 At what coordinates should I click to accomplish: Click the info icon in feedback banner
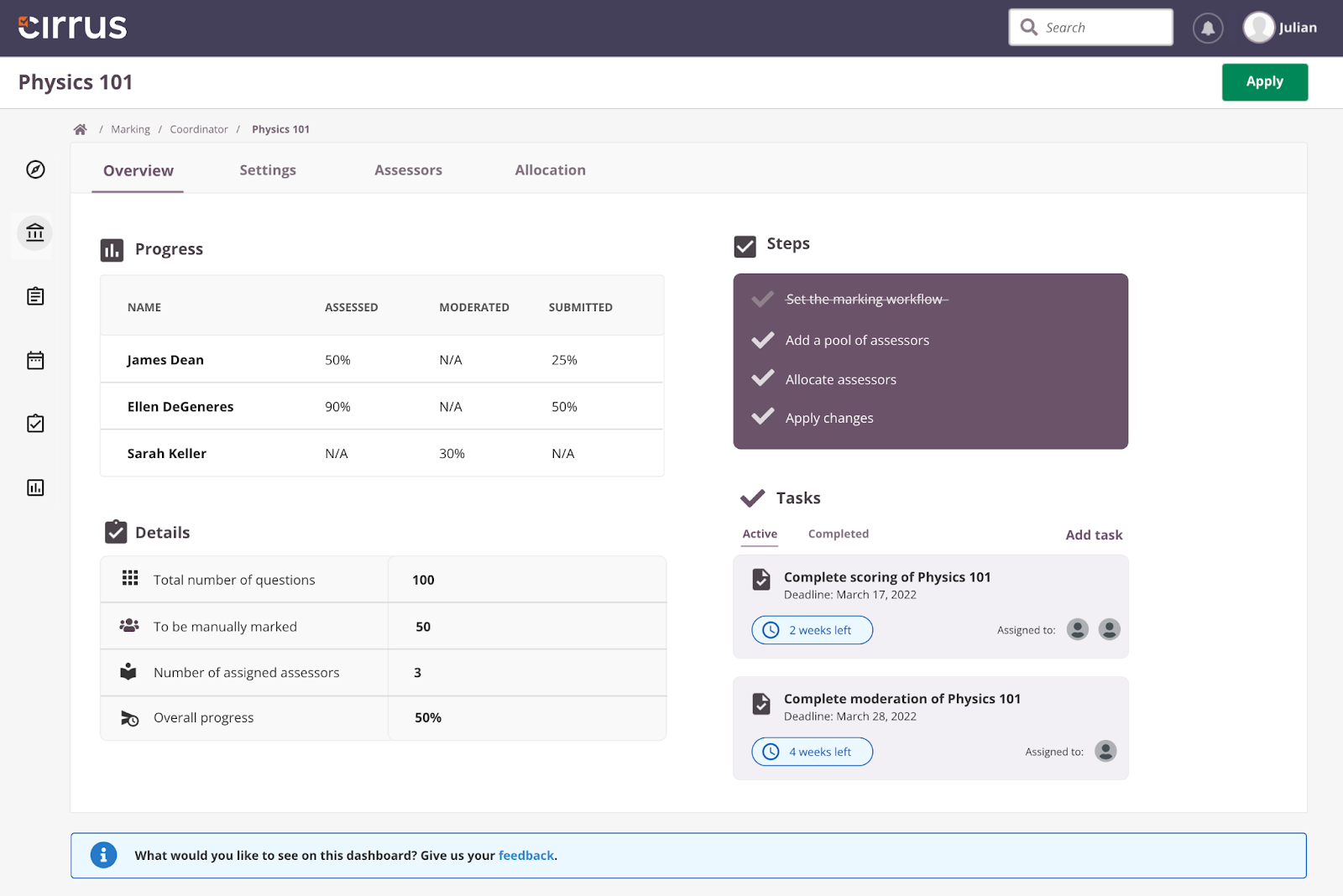point(103,855)
